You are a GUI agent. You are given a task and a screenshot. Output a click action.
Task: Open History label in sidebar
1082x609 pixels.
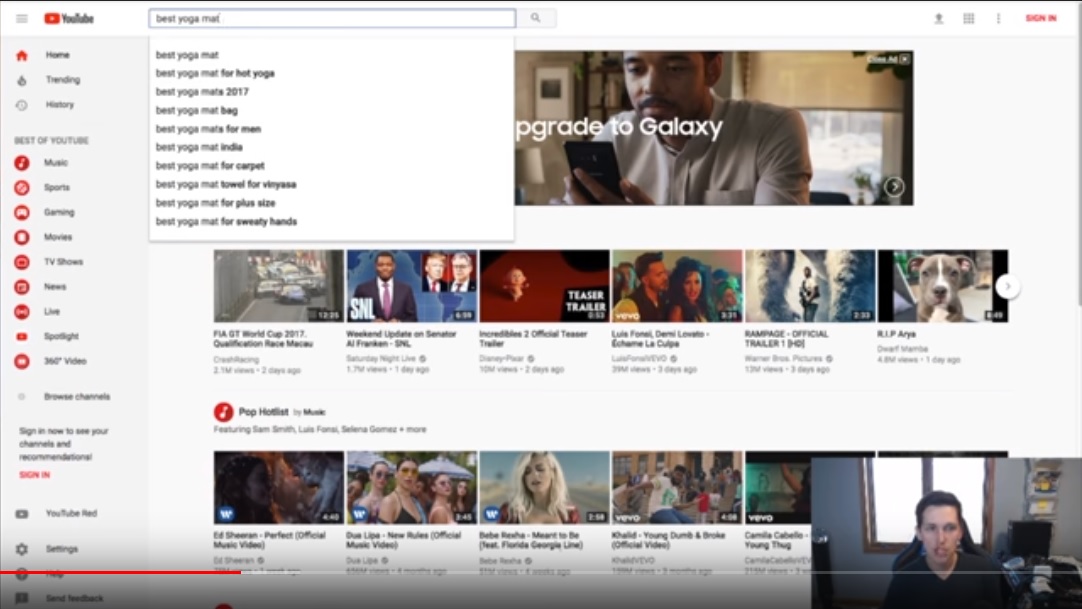[x=59, y=105]
